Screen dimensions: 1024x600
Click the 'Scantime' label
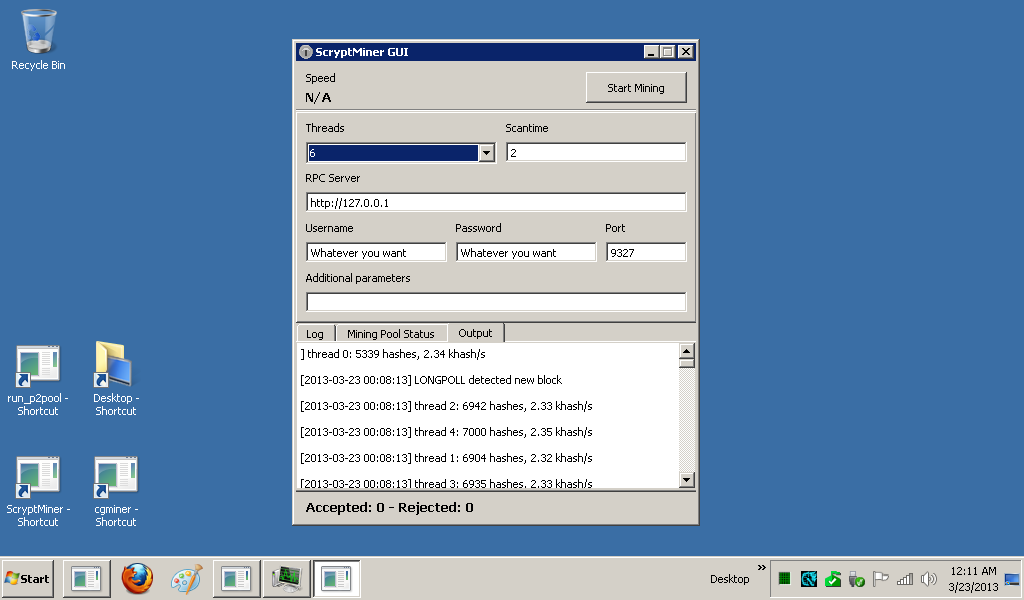pyautogui.click(x=526, y=128)
